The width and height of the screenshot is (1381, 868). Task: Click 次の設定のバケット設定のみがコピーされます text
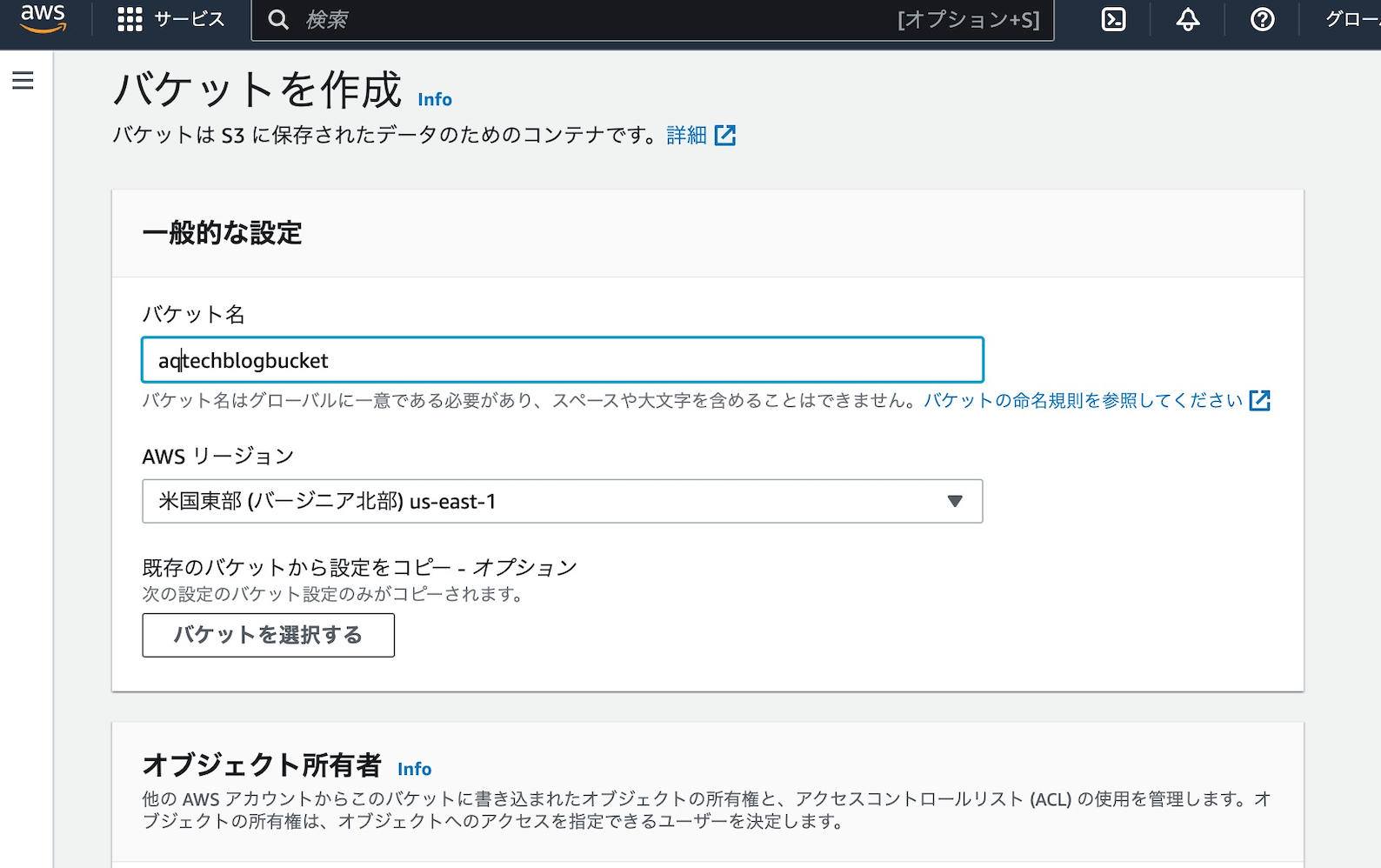[333, 594]
